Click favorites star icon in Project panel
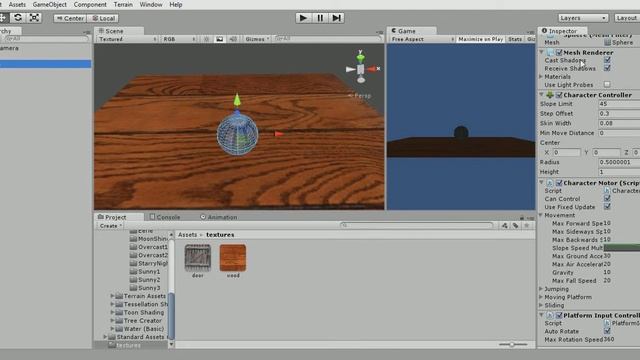Image resolution: width=640 pixels, height=360 pixels. click(527, 225)
